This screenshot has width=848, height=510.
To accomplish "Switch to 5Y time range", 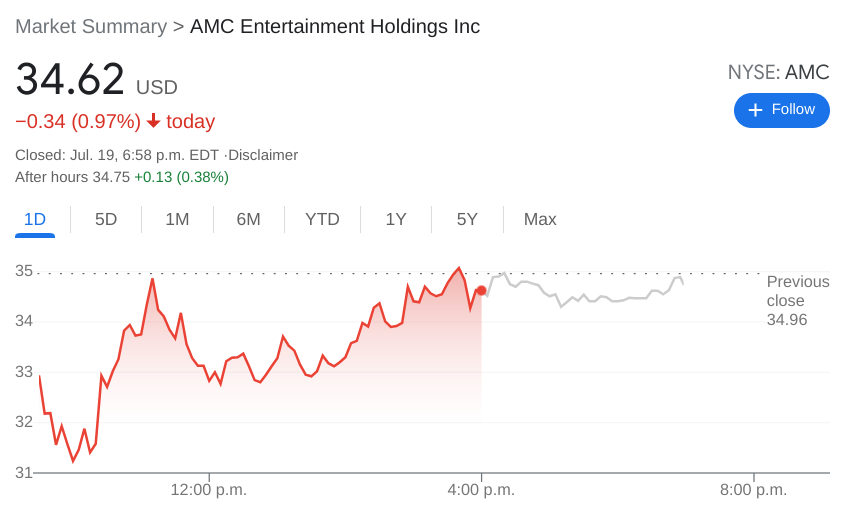I will pyautogui.click(x=467, y=219).
